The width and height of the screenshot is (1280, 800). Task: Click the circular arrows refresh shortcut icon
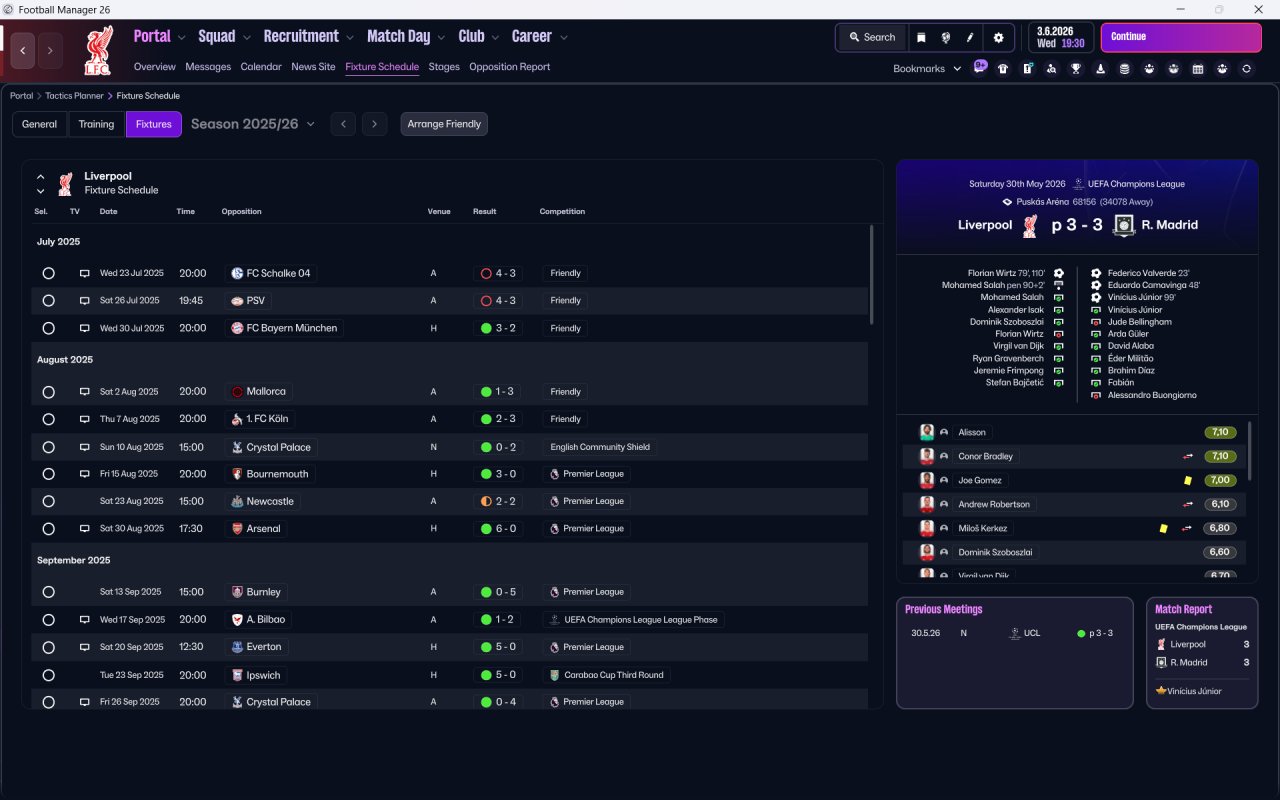click(x=1246, y=69)
